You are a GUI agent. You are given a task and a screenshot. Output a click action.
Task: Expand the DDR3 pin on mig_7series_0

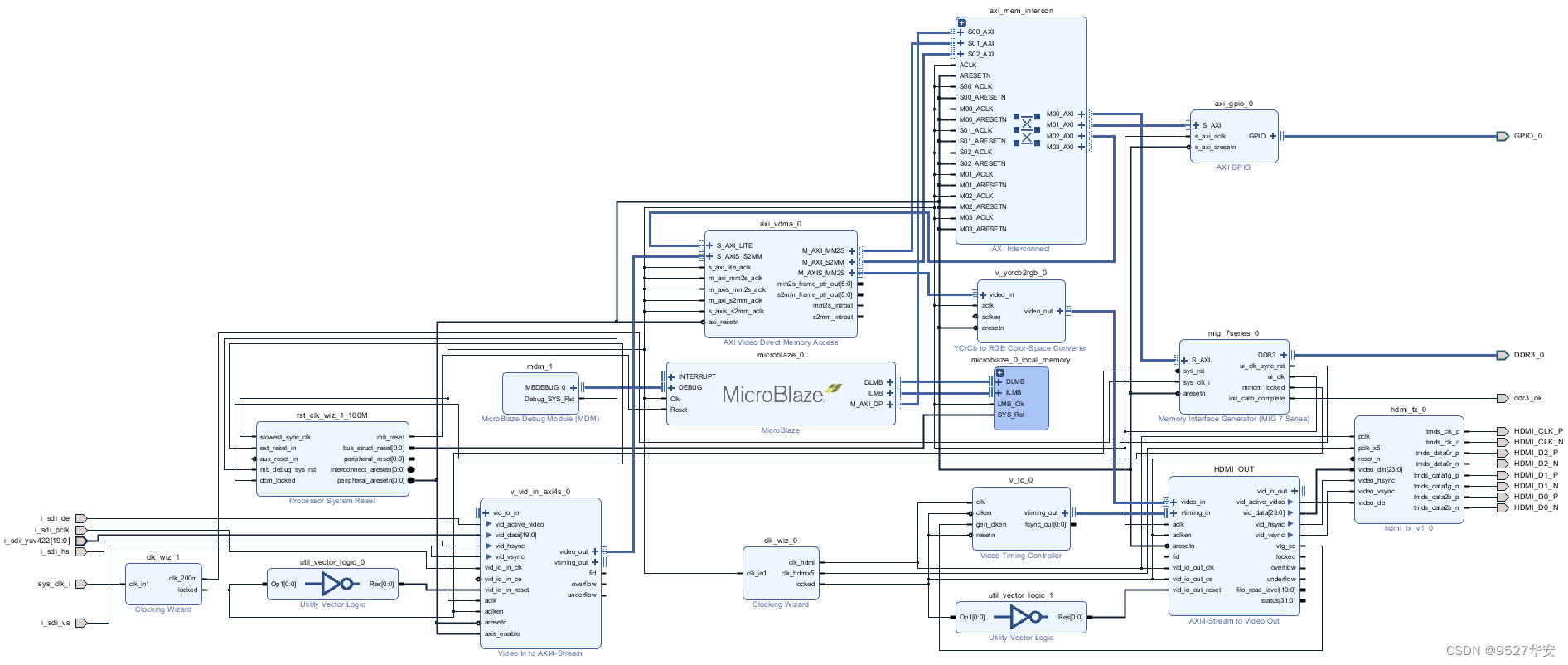pos(1283,355)
